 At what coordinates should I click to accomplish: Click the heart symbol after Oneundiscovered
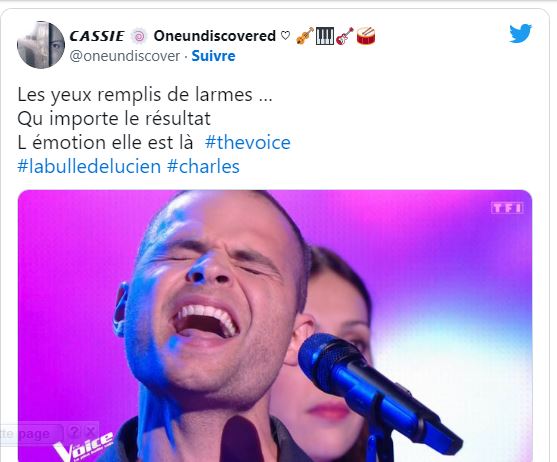tap(285, 36)
